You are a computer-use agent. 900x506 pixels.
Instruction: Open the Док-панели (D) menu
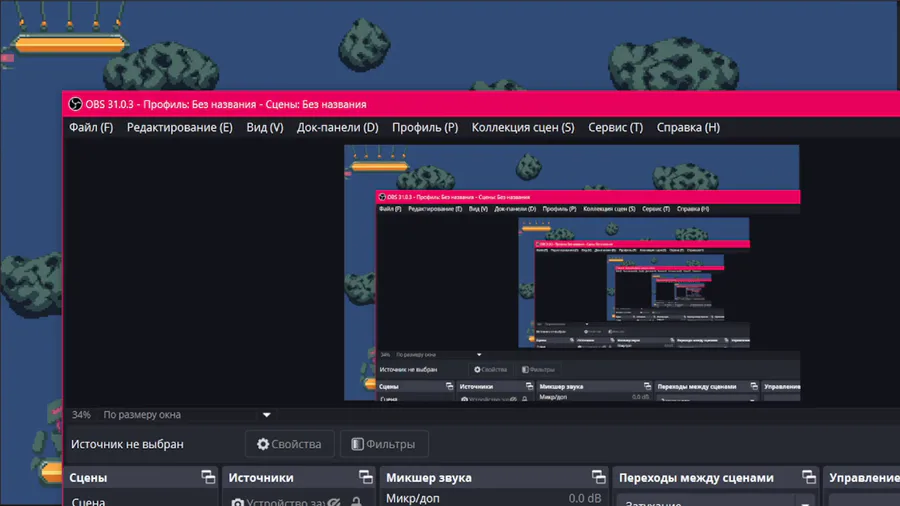tap(338, 127)
